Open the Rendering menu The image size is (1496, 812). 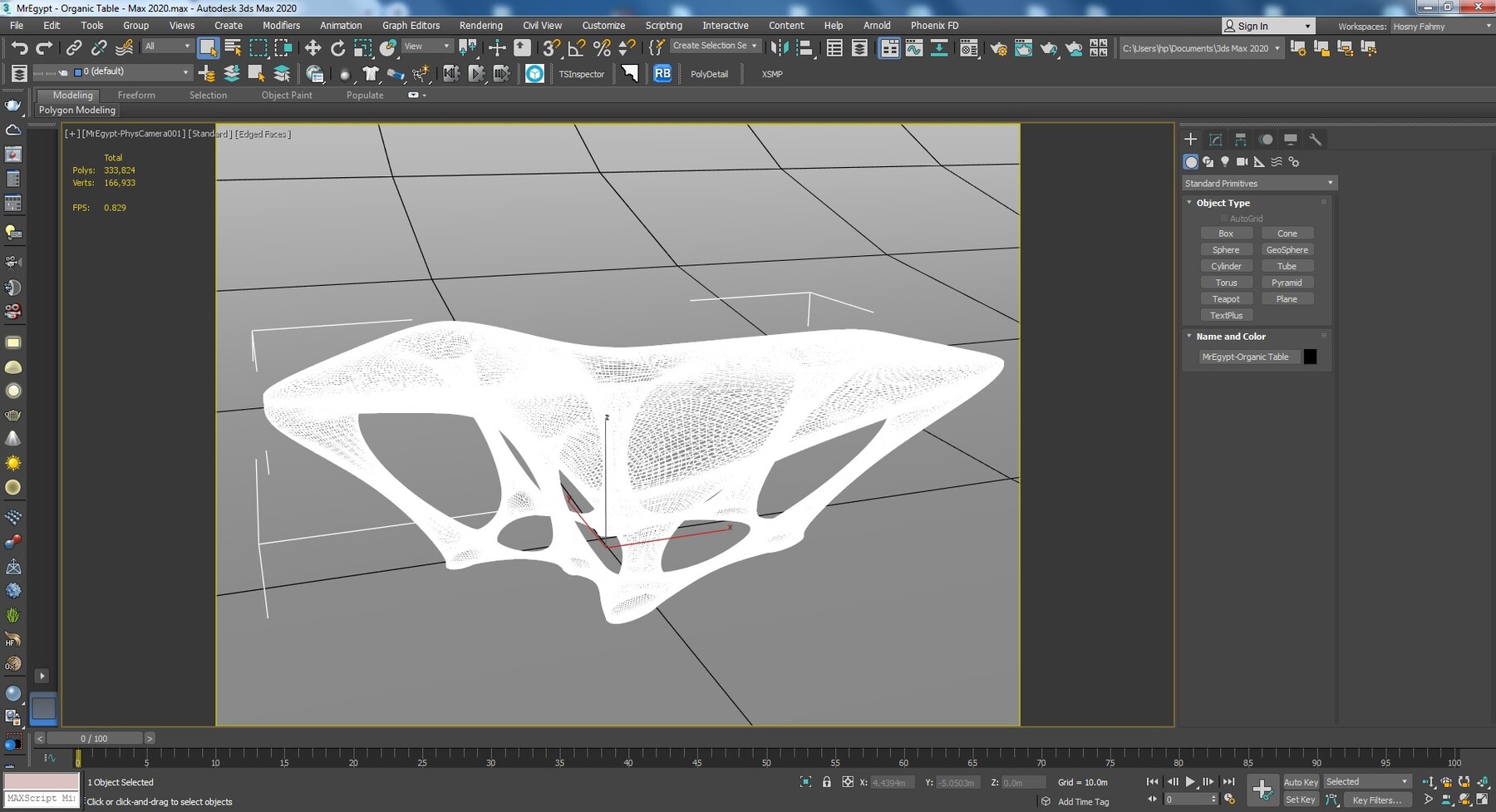(x=480, y=26)
